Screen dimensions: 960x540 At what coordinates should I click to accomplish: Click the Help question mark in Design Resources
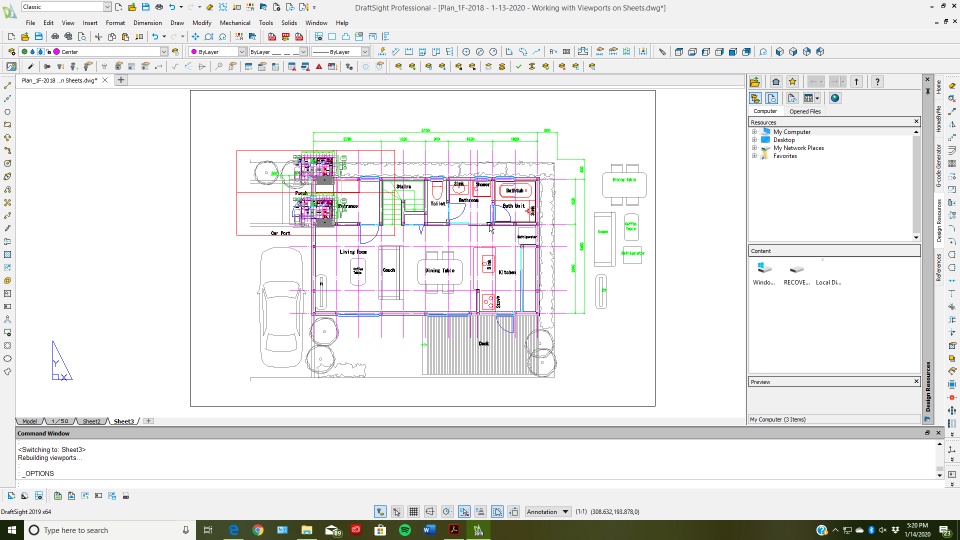[x=877, y=82]
